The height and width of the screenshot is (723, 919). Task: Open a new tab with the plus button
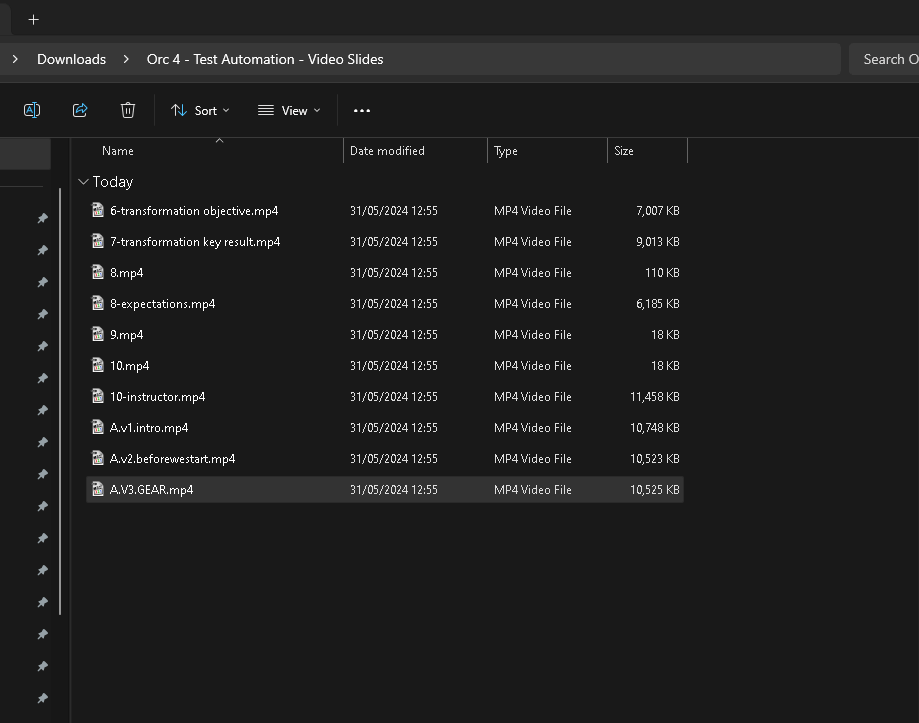[x=33, y=20]
